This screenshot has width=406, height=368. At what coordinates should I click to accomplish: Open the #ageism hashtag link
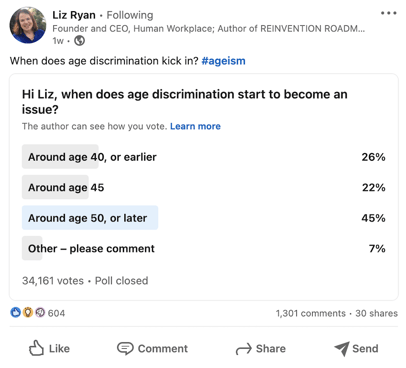(x=223, y=61)
